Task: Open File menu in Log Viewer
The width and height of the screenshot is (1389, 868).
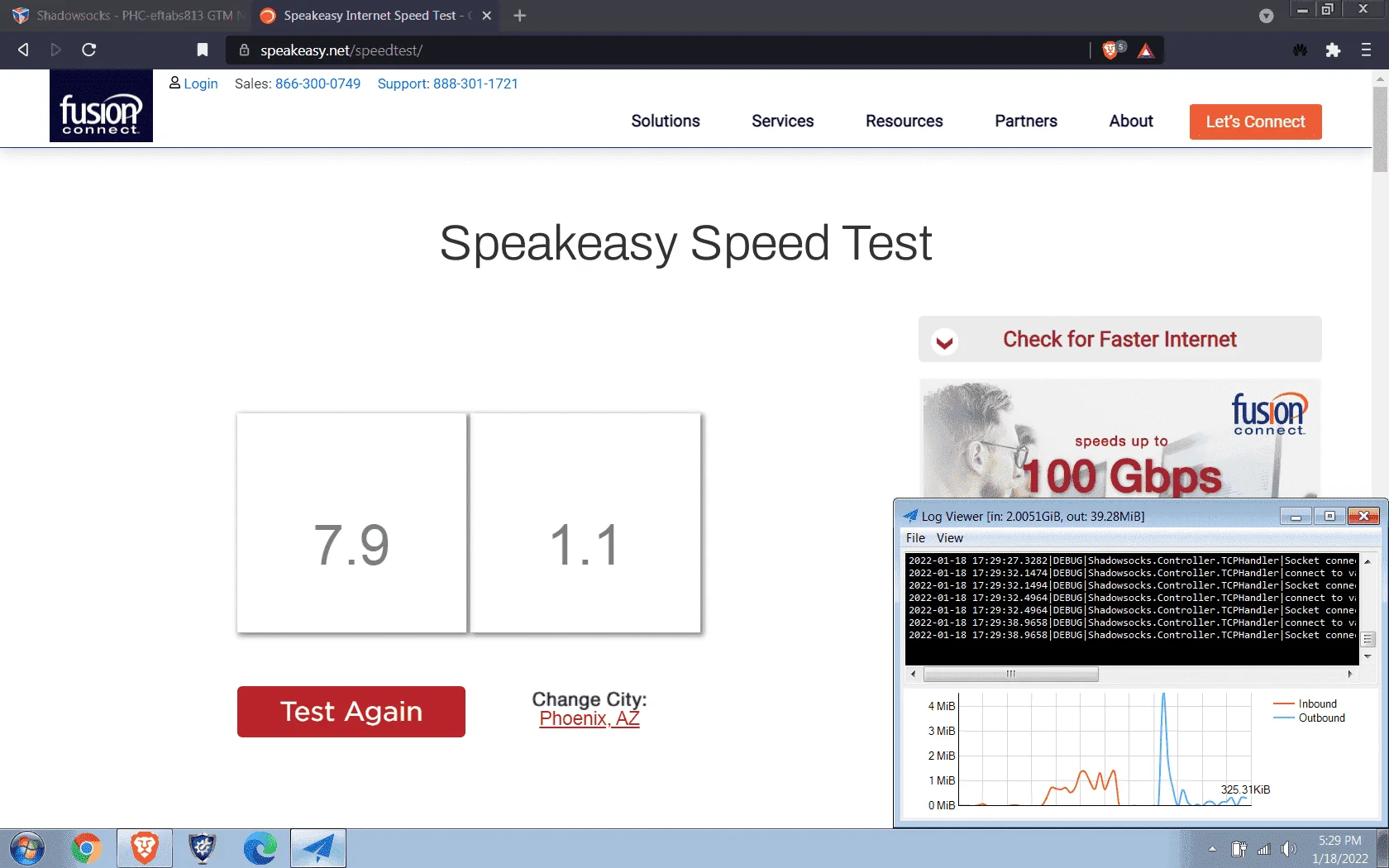Action: point(915,538)
